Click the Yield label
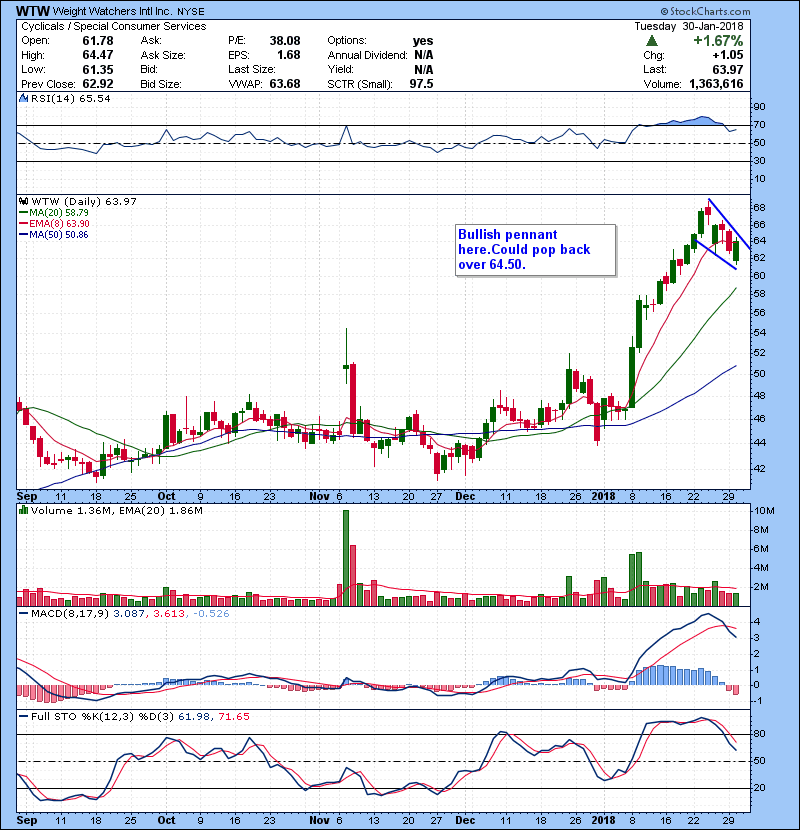 [x=340, y=70]
